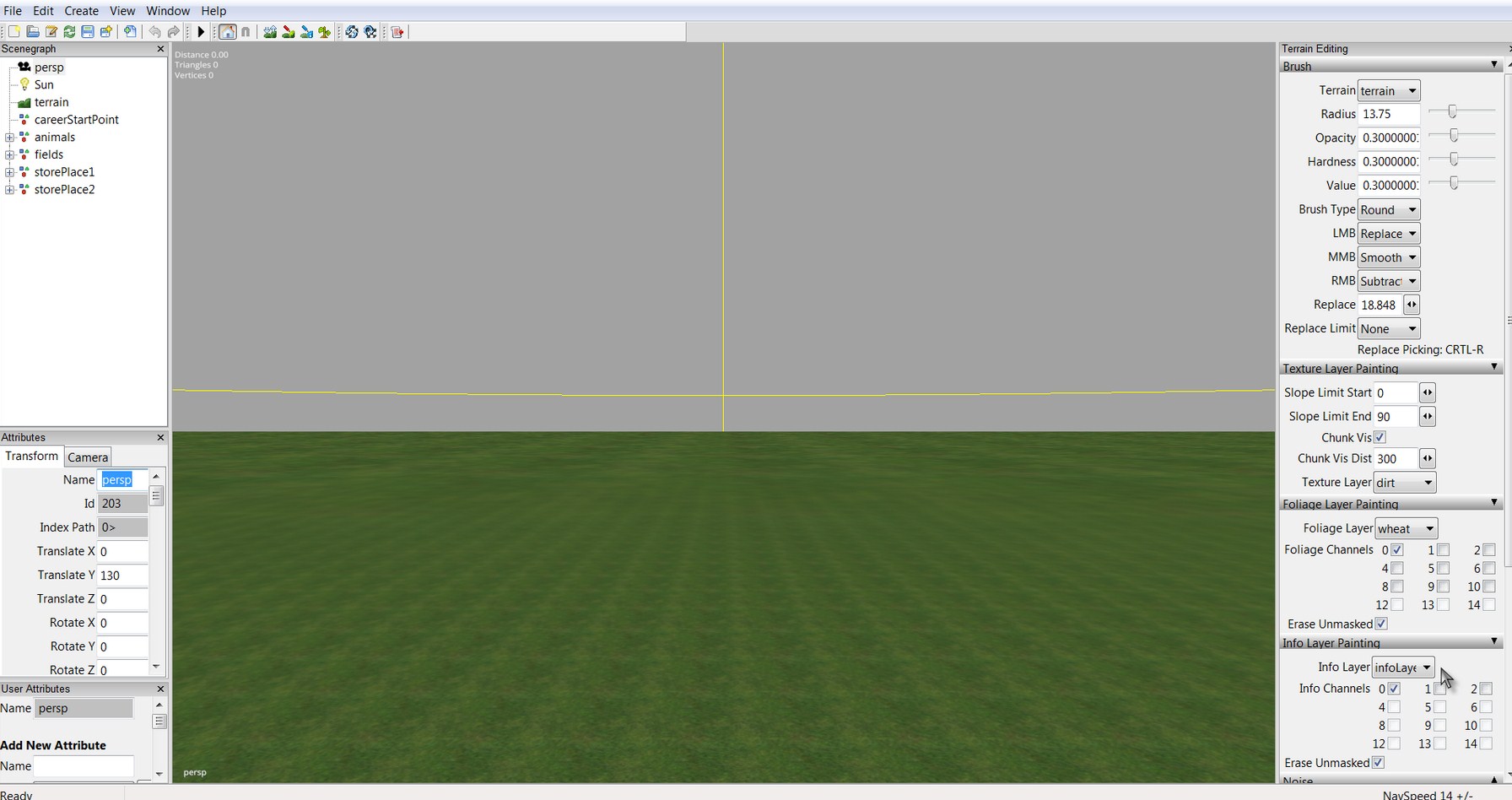Select terrain item in Scenegraph

point(51,102)
